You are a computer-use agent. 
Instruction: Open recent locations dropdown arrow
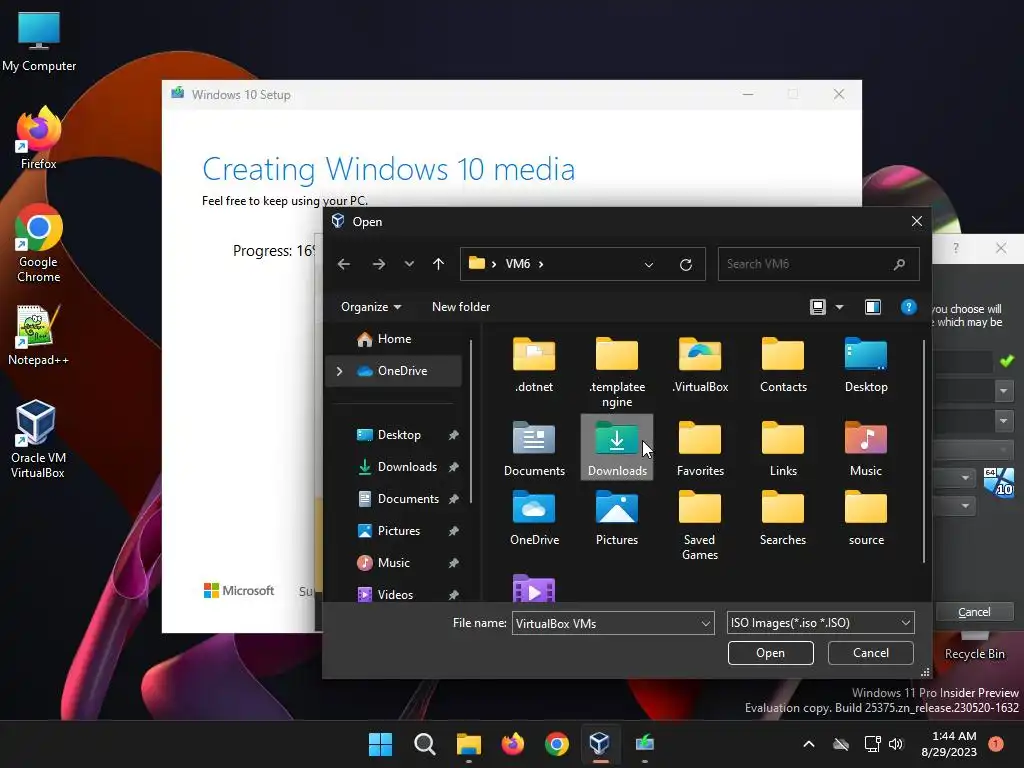409,264
